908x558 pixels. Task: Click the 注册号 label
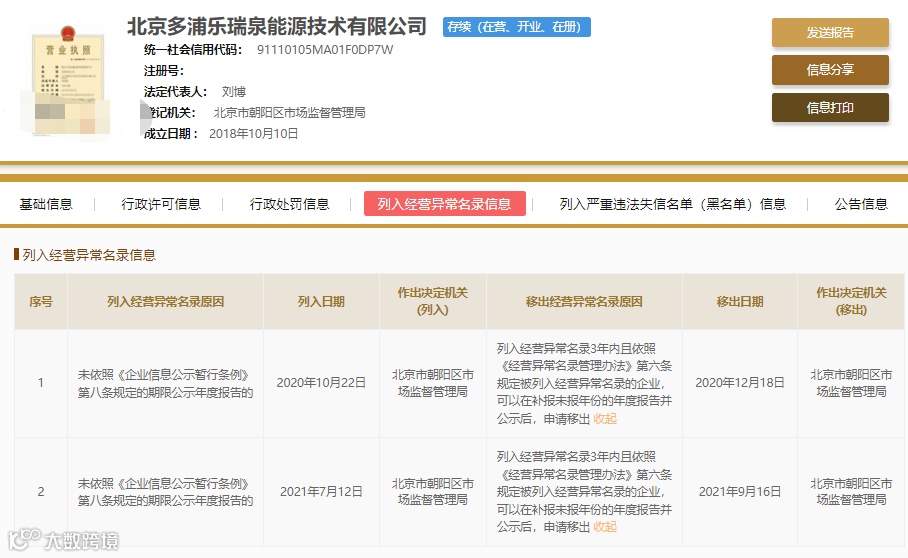[x=163, y=71]
